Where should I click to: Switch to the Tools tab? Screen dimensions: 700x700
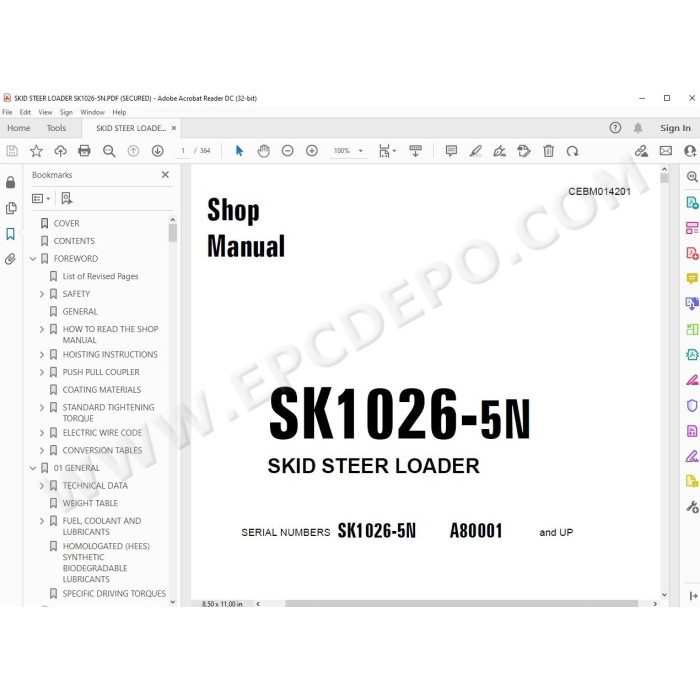pyautogui.click(x=56, y=128)
